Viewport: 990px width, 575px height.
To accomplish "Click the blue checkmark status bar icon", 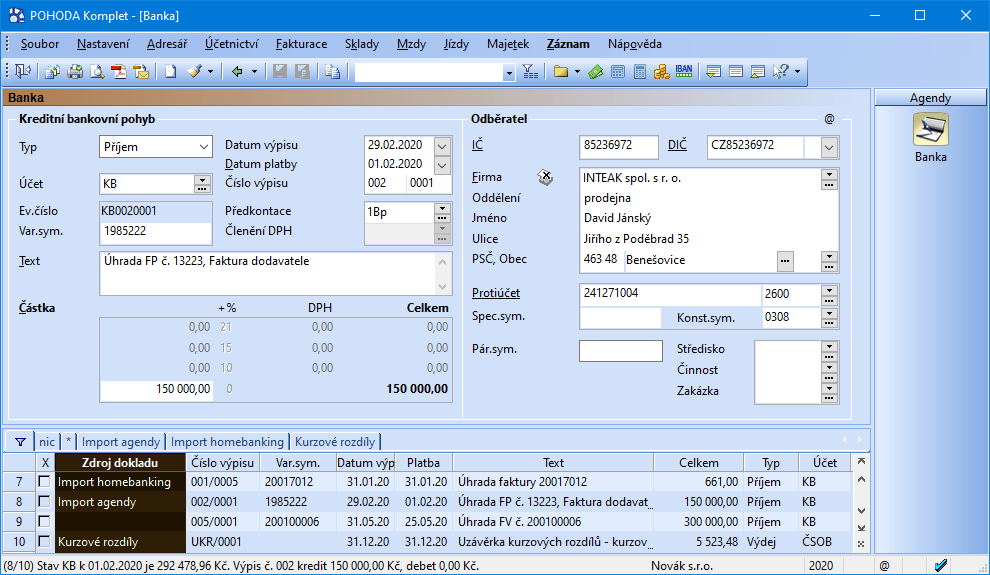I will (941, 566).
